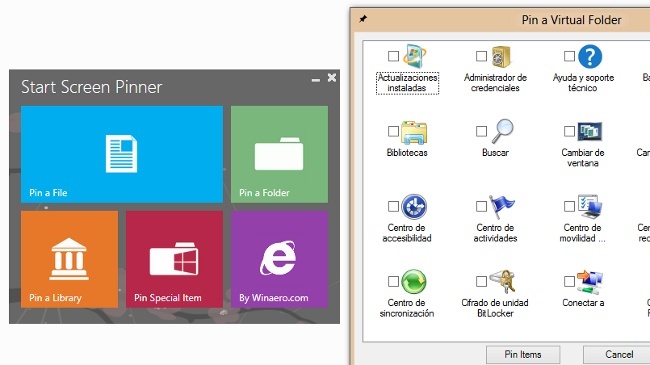The height and width of the screenshot is (365, 650).
Task: Check the Centro de actividades checkbox
Action: [x=481, y=206]
